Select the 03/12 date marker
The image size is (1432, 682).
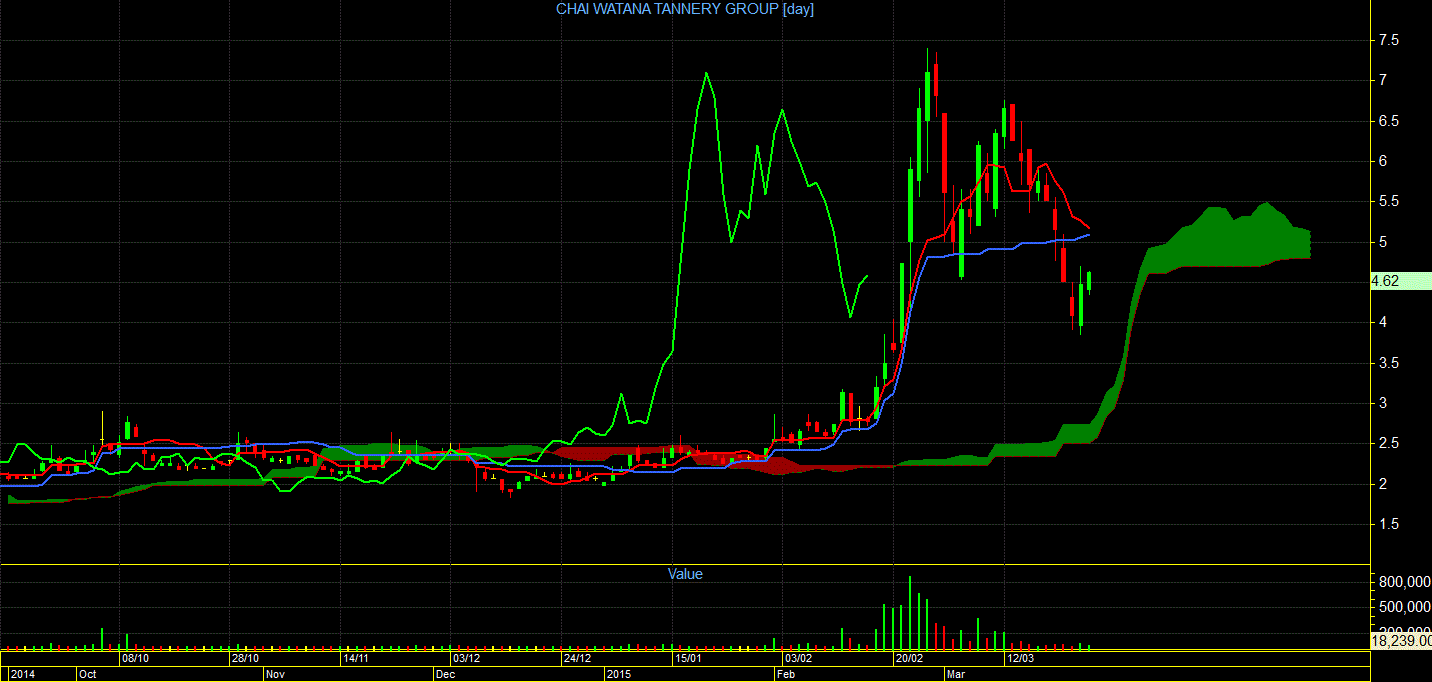(x=467, y=658)
